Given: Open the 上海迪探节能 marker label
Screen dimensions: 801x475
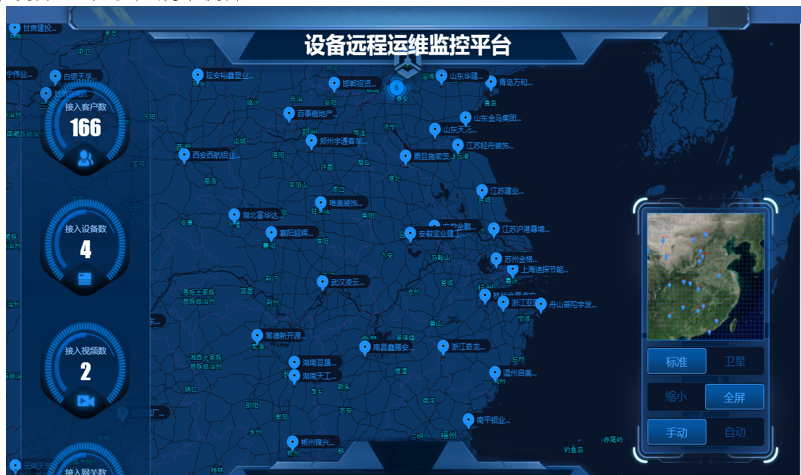Looking at the screenshot, I should (543, 270).
